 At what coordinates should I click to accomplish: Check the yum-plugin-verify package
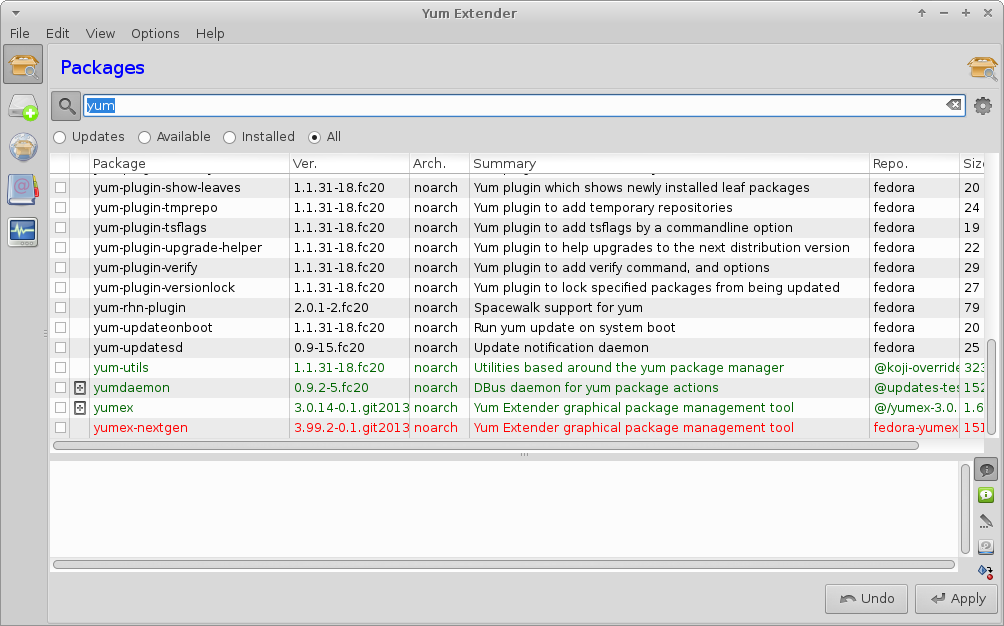(x=60, y=268)
